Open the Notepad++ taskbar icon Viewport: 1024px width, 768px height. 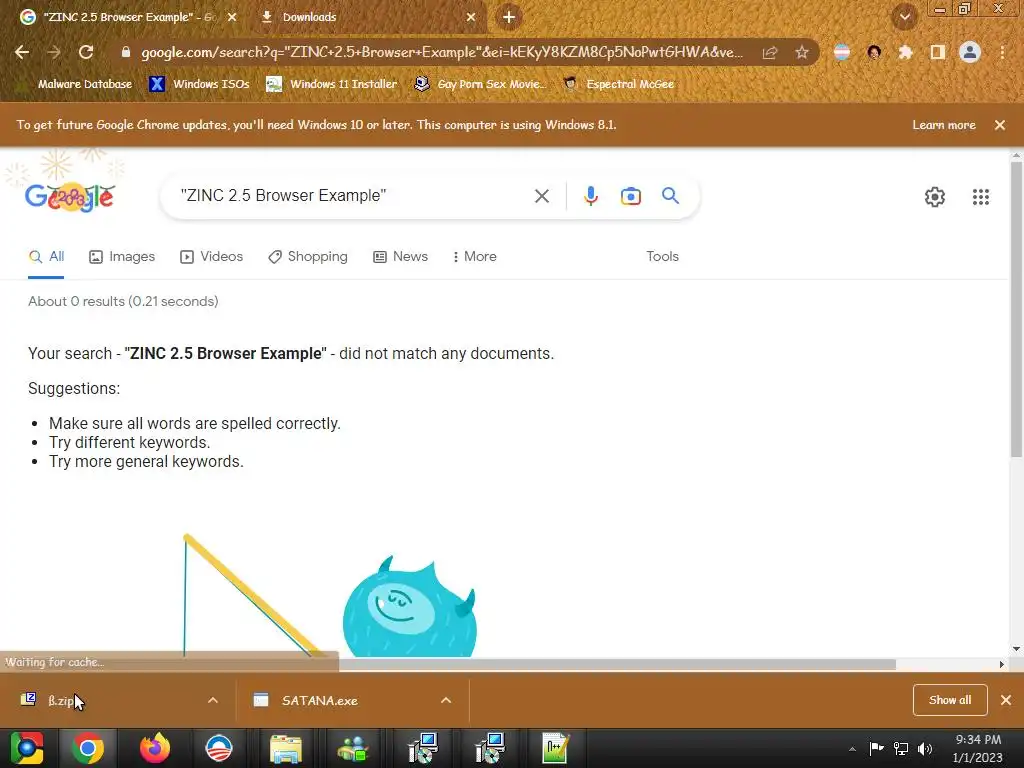pyautogui.click(x=555, y=748)
